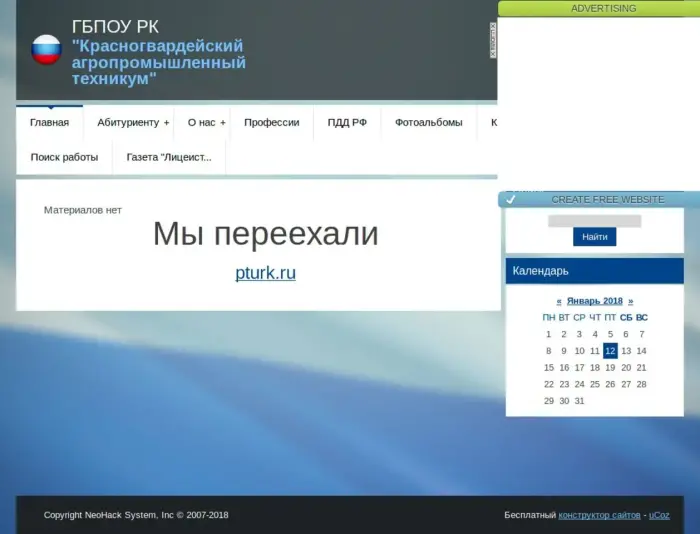Open the Газета "Лицеист..." menu item
Viewport: 700px width, 534px height.
tap(169, 157)
